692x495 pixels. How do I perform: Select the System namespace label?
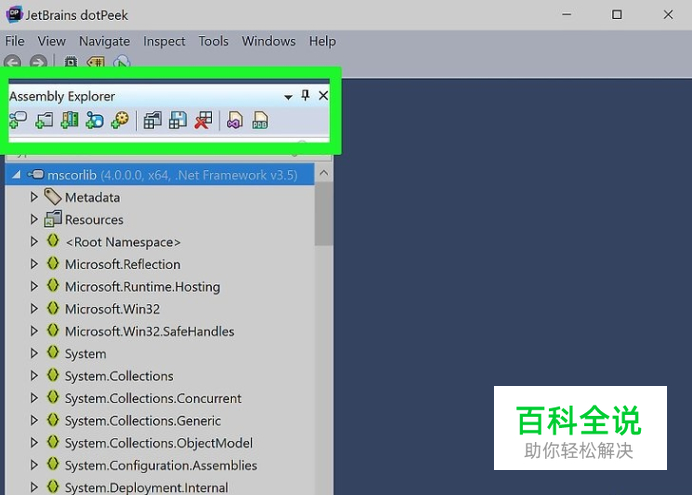[86, 354]
